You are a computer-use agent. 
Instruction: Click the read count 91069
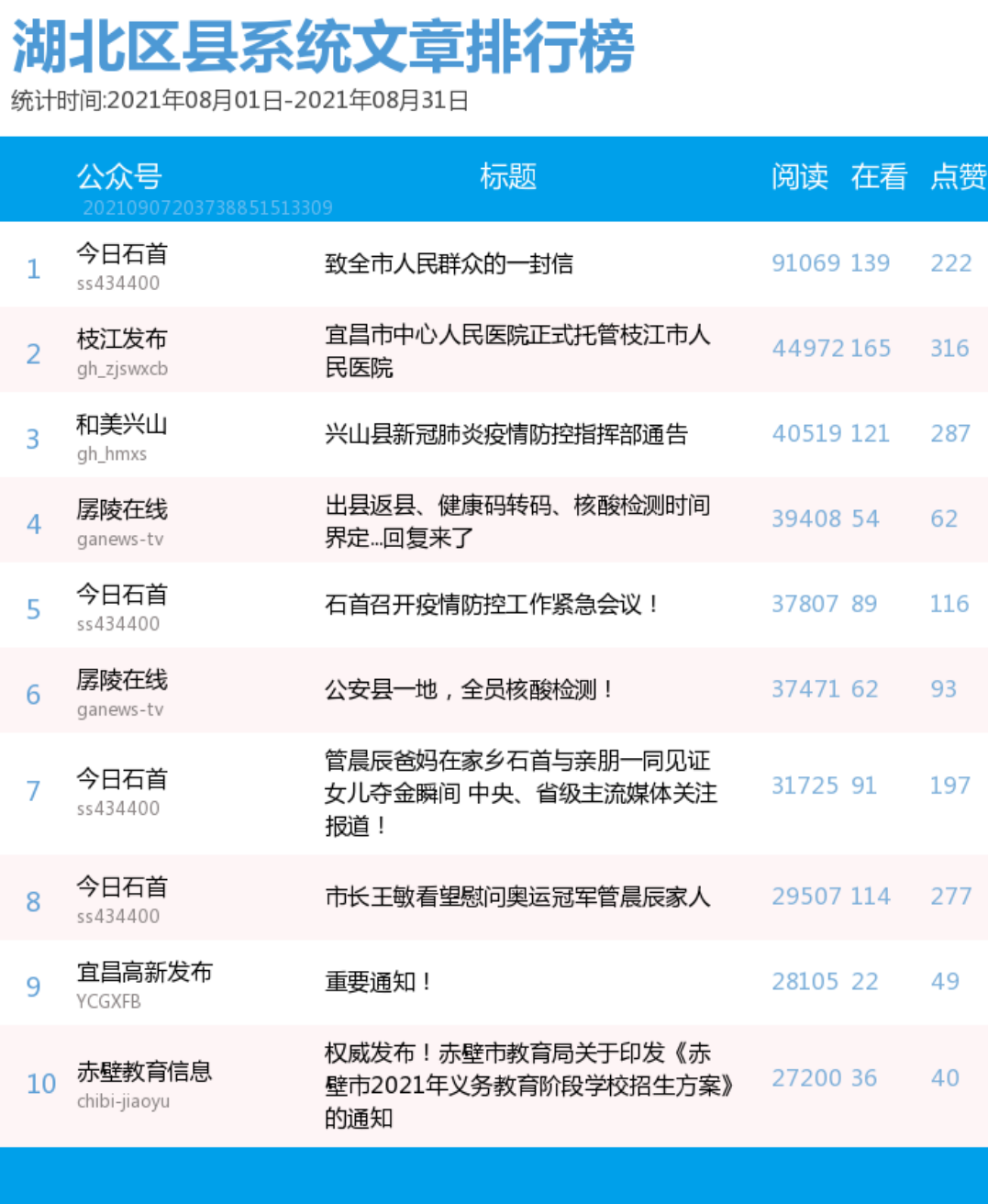point(805,263)
